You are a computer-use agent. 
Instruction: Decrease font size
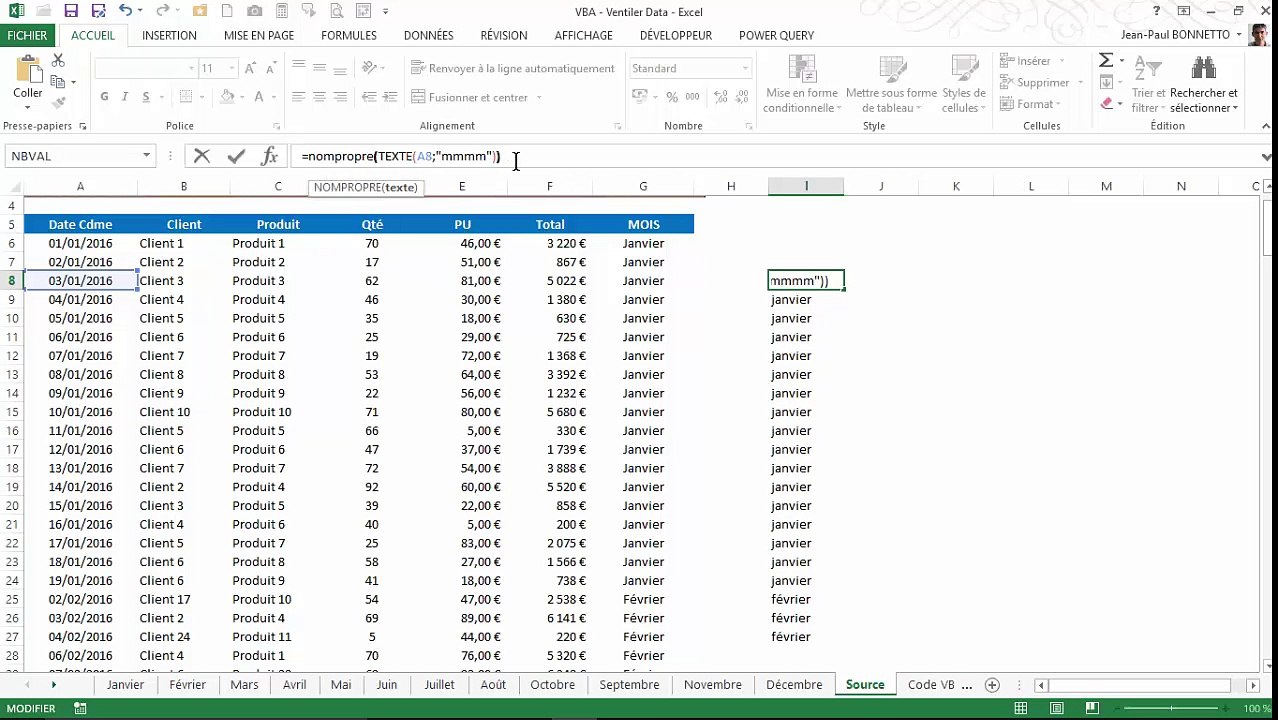[x=270, y=68]
